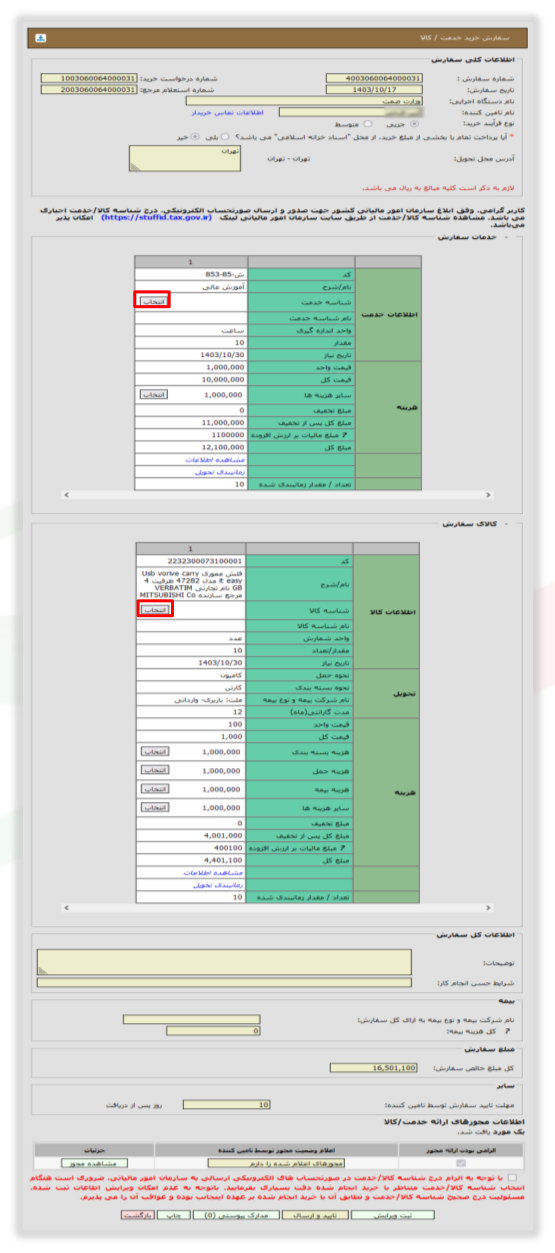Open مشاهده اطلاعات in goods table
555x1253 pixels.
coord(218,873)
